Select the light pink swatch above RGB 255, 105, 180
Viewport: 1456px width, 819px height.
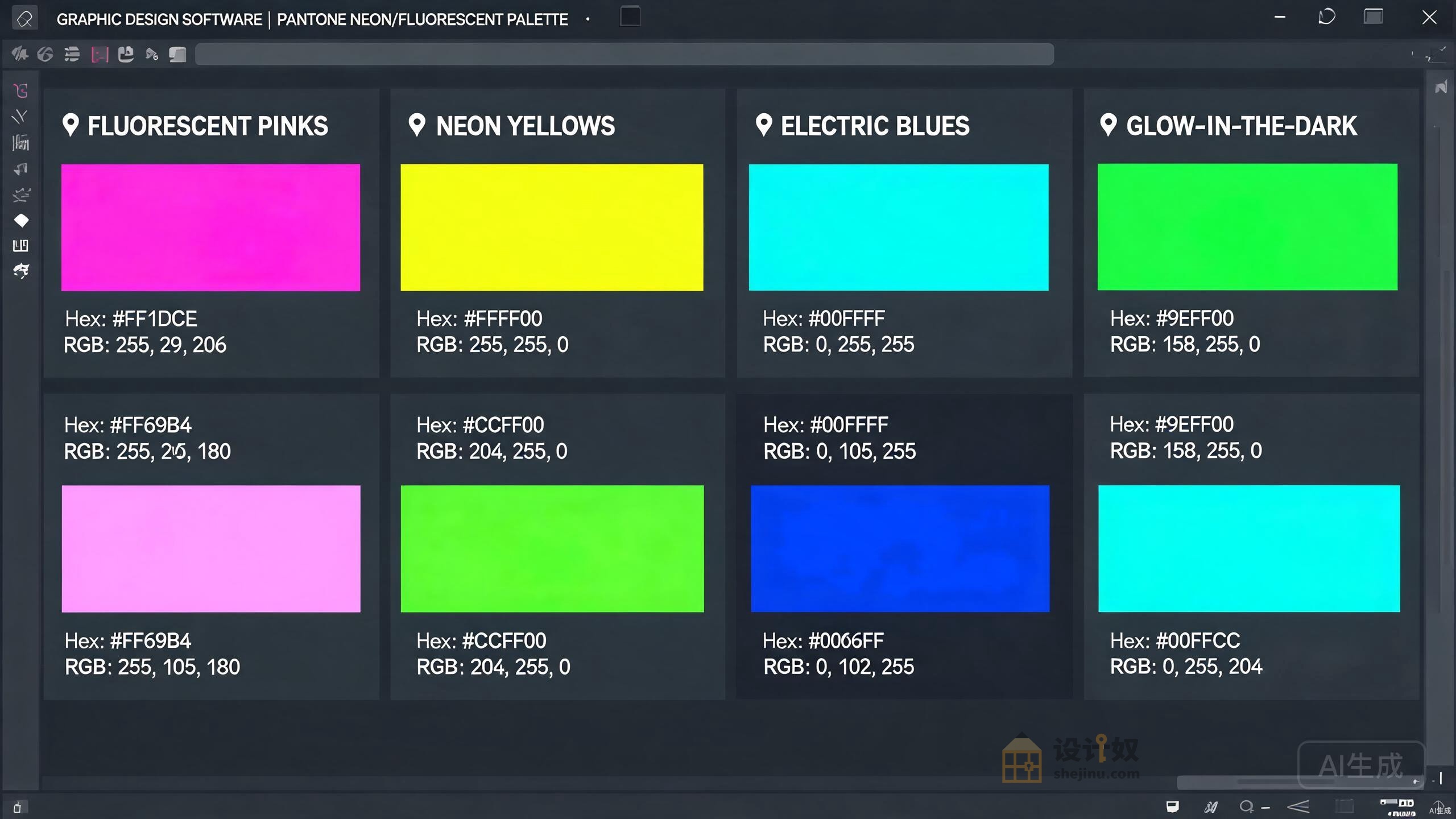click(211, 549)
